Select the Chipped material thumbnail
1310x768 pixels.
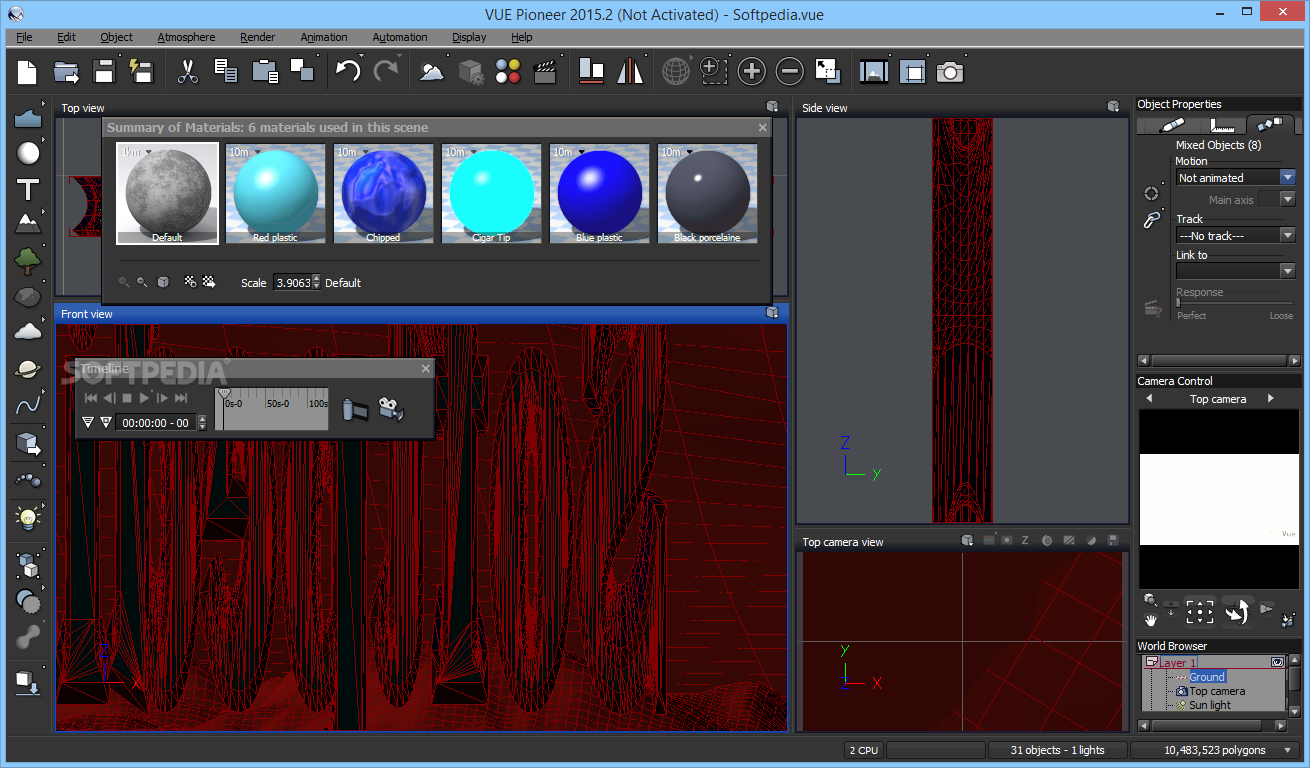[384, 193]
